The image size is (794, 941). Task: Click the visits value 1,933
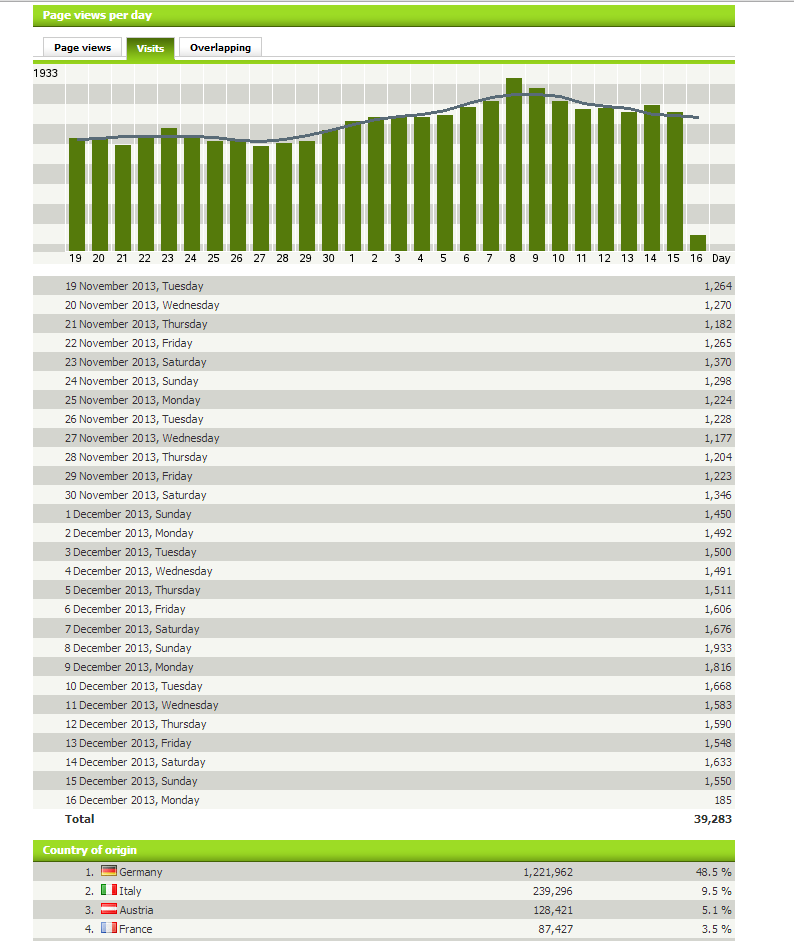point(718,648)
